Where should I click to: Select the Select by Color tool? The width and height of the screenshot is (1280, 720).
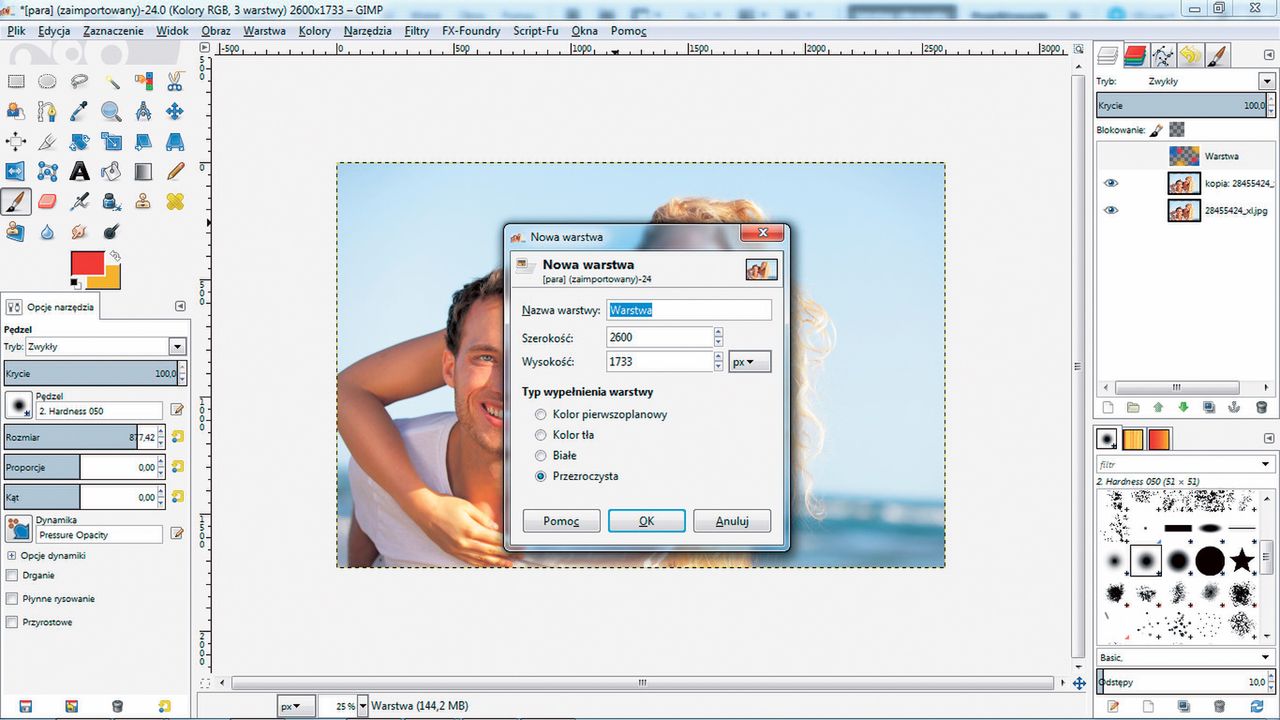click(x=143, y=81)
